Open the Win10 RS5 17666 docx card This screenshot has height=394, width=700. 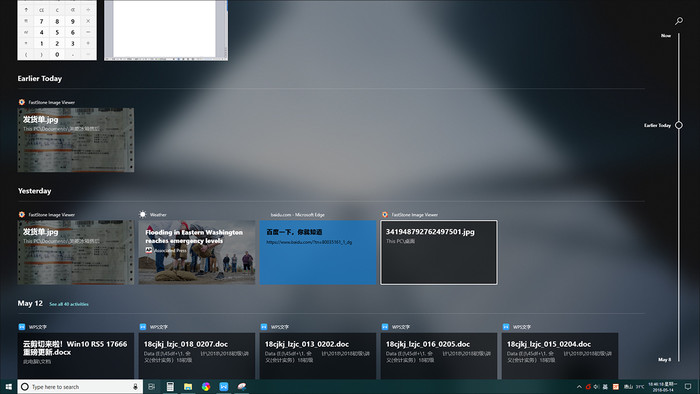pos(75,356)
